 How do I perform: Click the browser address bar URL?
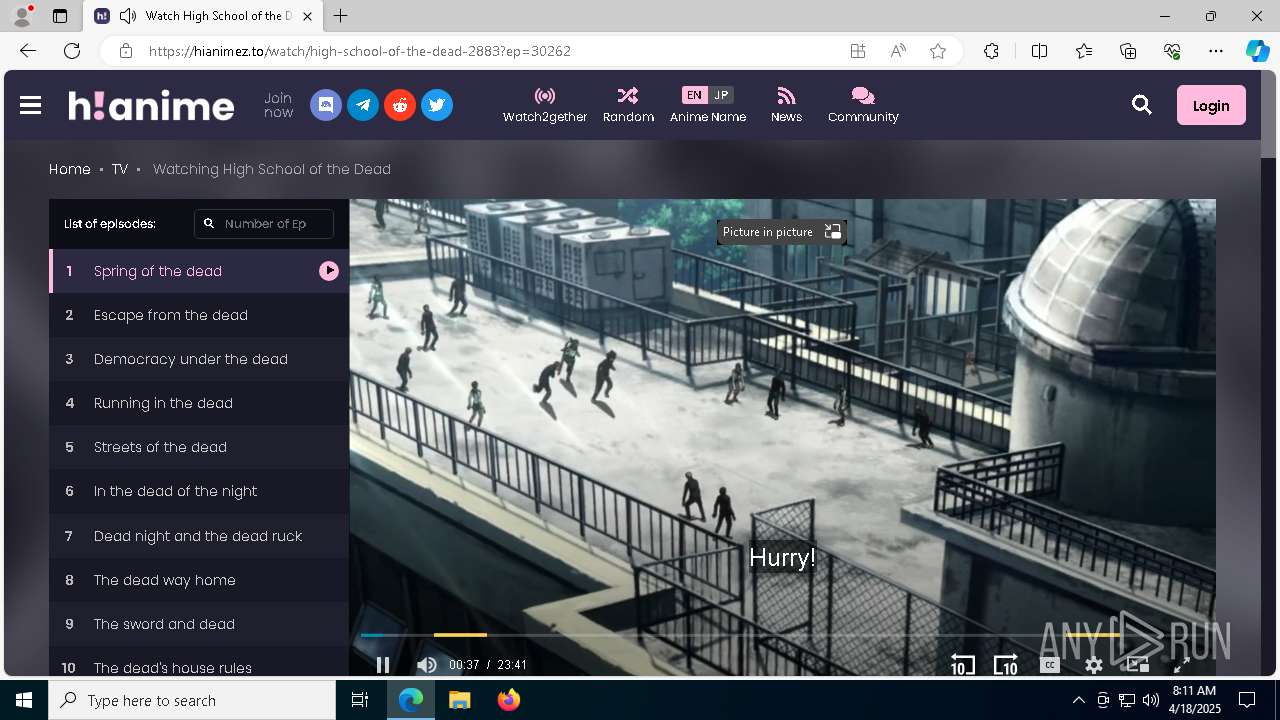click(360, 51)
